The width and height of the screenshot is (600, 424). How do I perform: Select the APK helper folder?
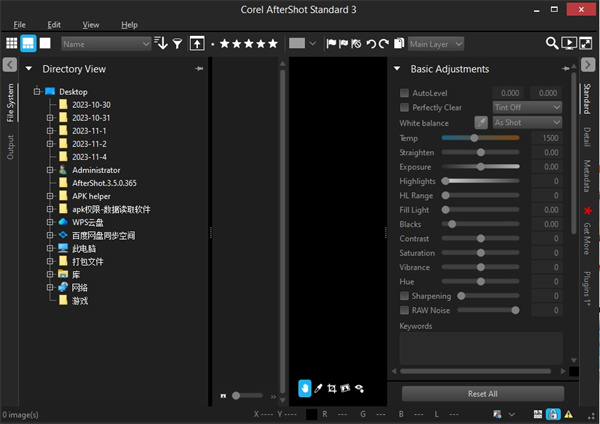[91, 196]
